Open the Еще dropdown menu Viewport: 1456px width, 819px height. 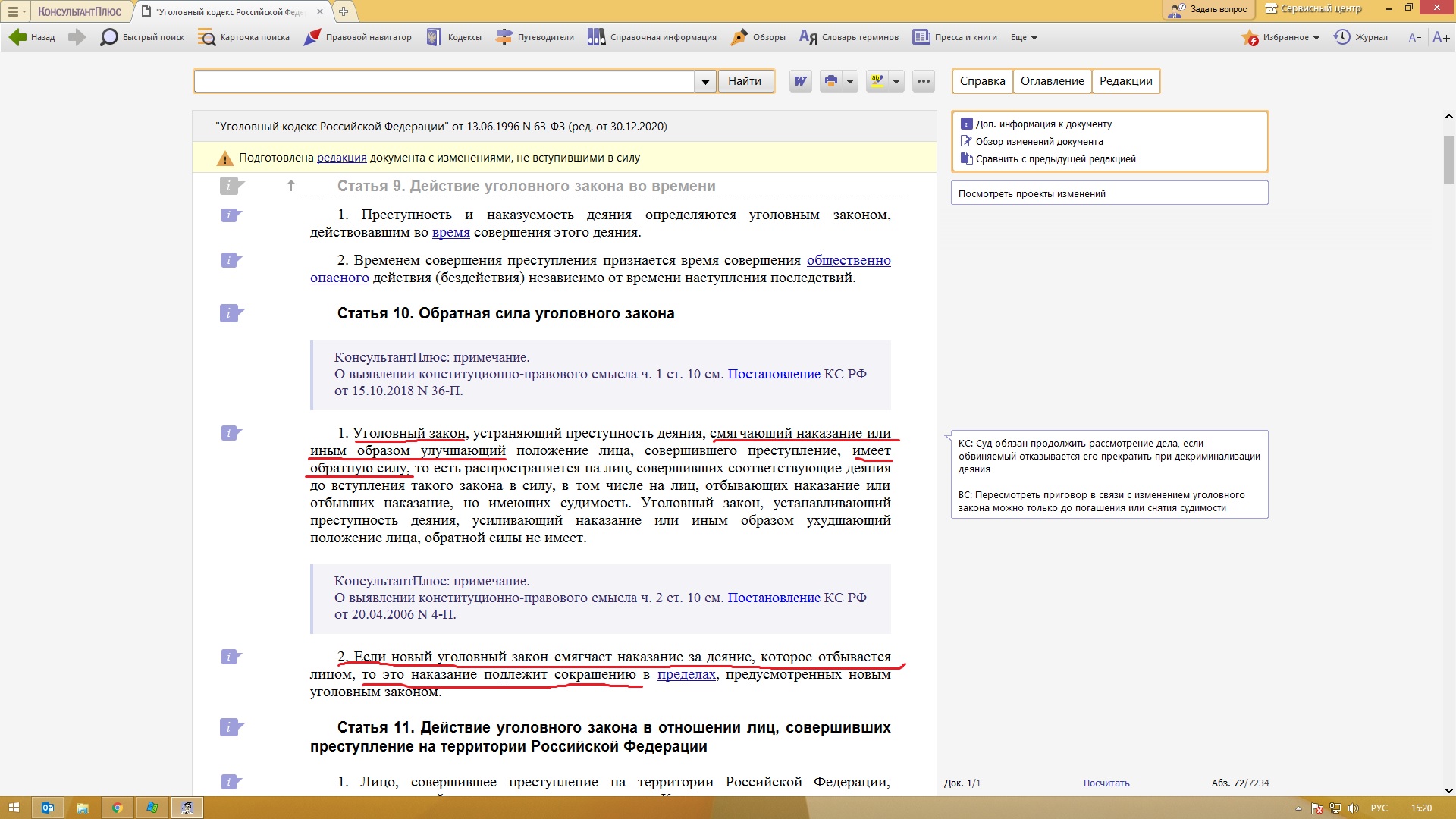coord(1024,37)
